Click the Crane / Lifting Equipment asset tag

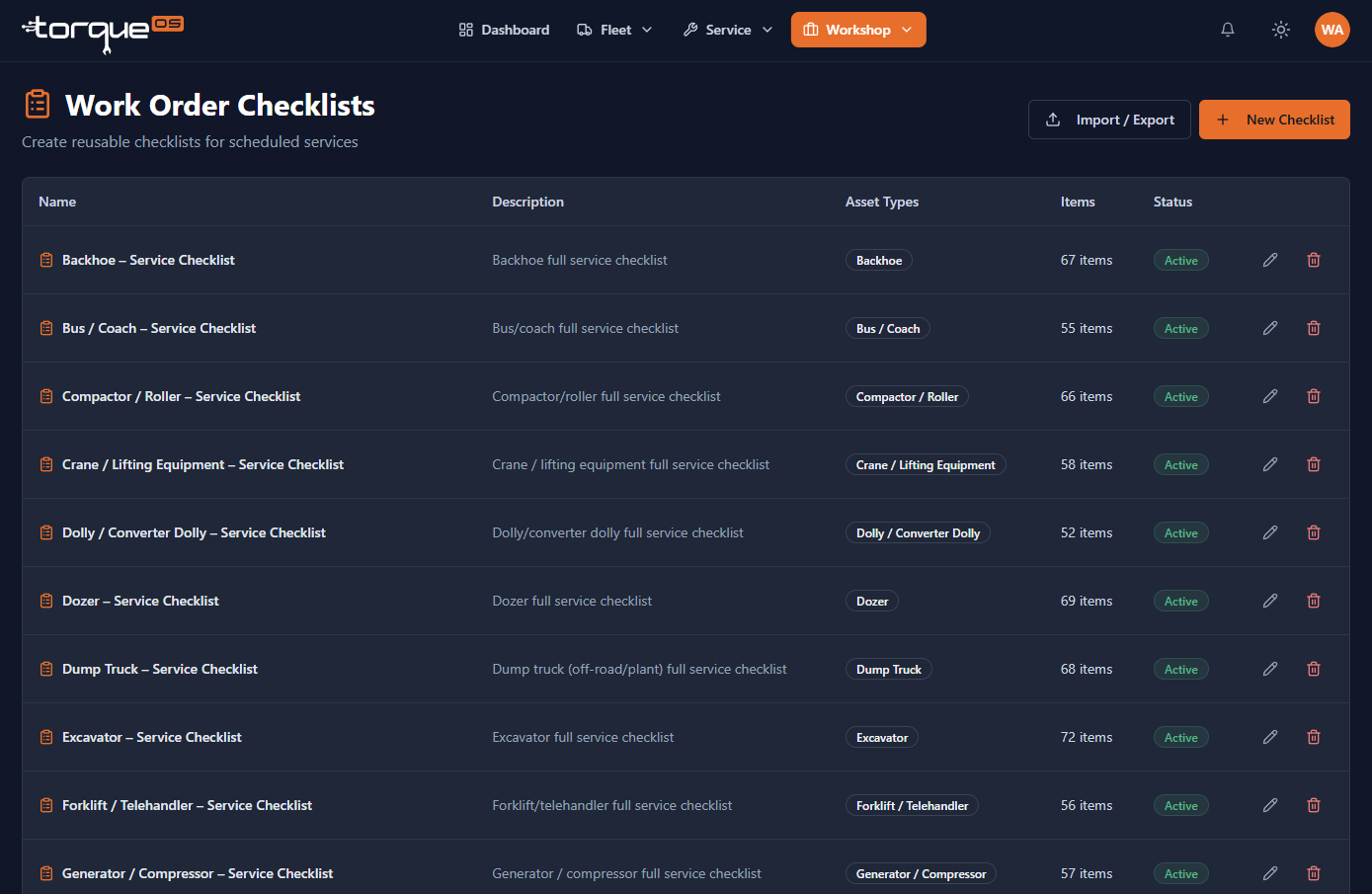click(926, 465)
